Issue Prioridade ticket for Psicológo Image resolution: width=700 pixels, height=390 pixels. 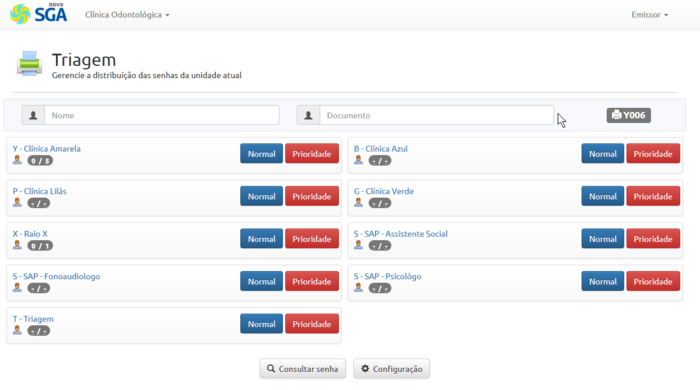653,282
